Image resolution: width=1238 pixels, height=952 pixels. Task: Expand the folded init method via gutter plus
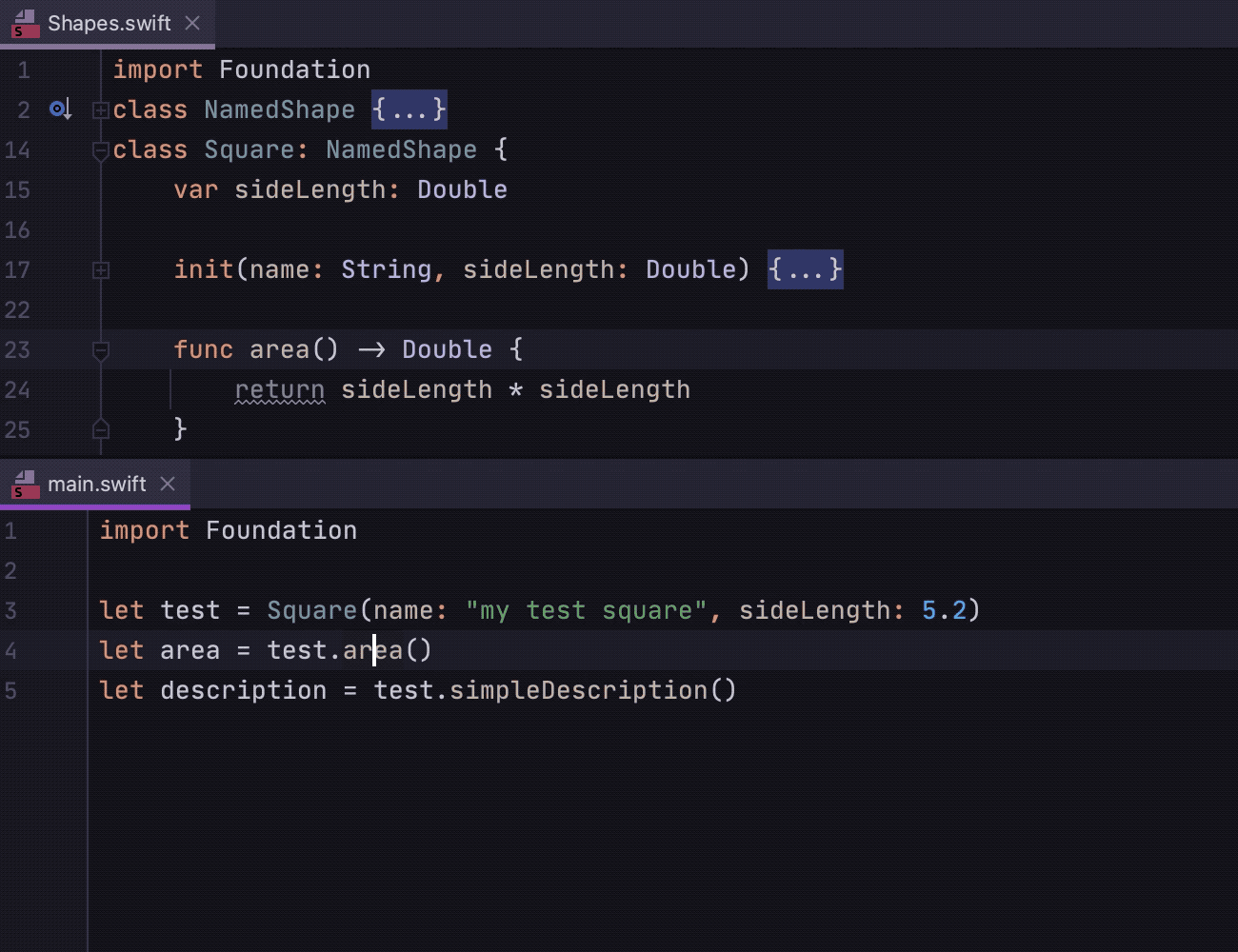[100, 270]
